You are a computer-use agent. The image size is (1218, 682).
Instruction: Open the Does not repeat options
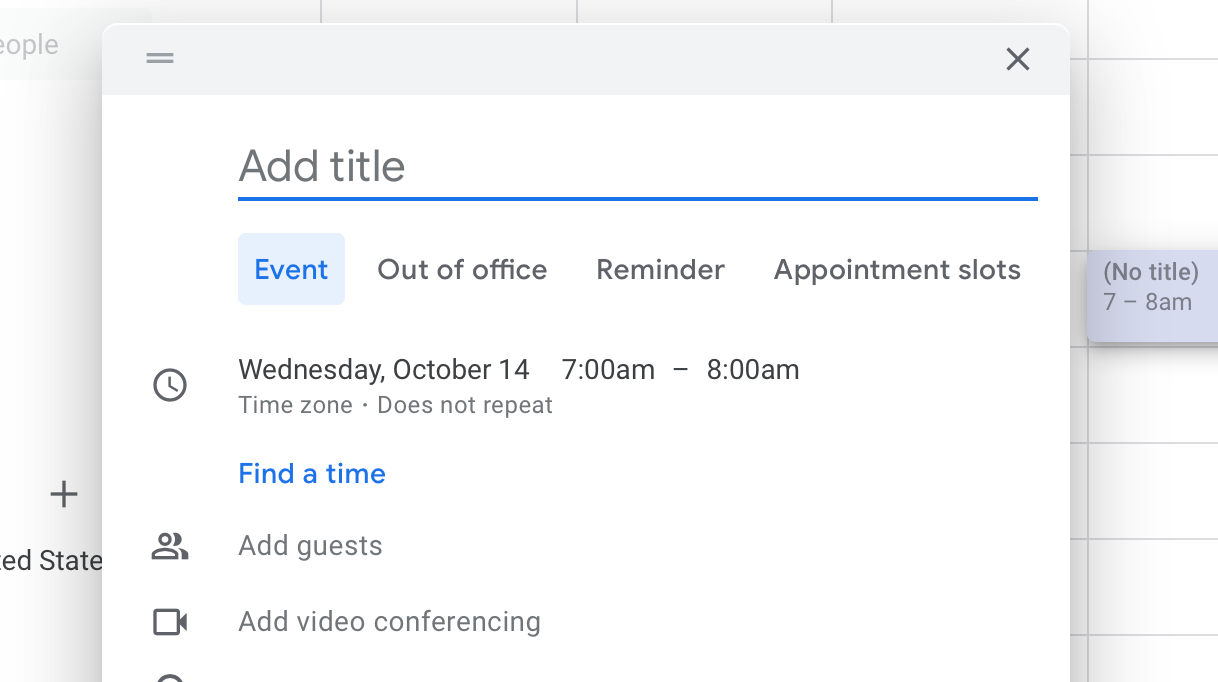(x=465, y=405)
